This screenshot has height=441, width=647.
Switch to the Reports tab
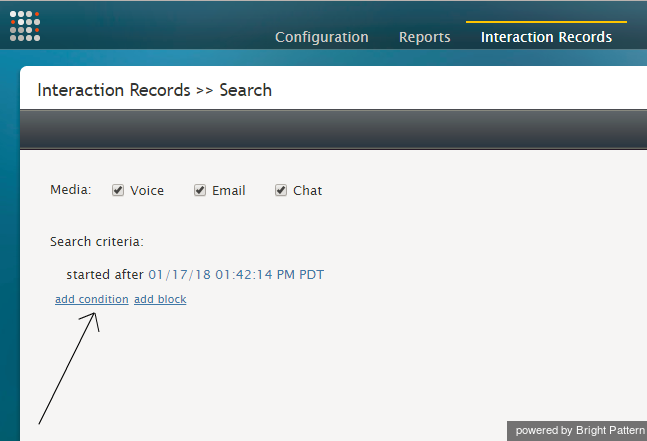(424, 37)
